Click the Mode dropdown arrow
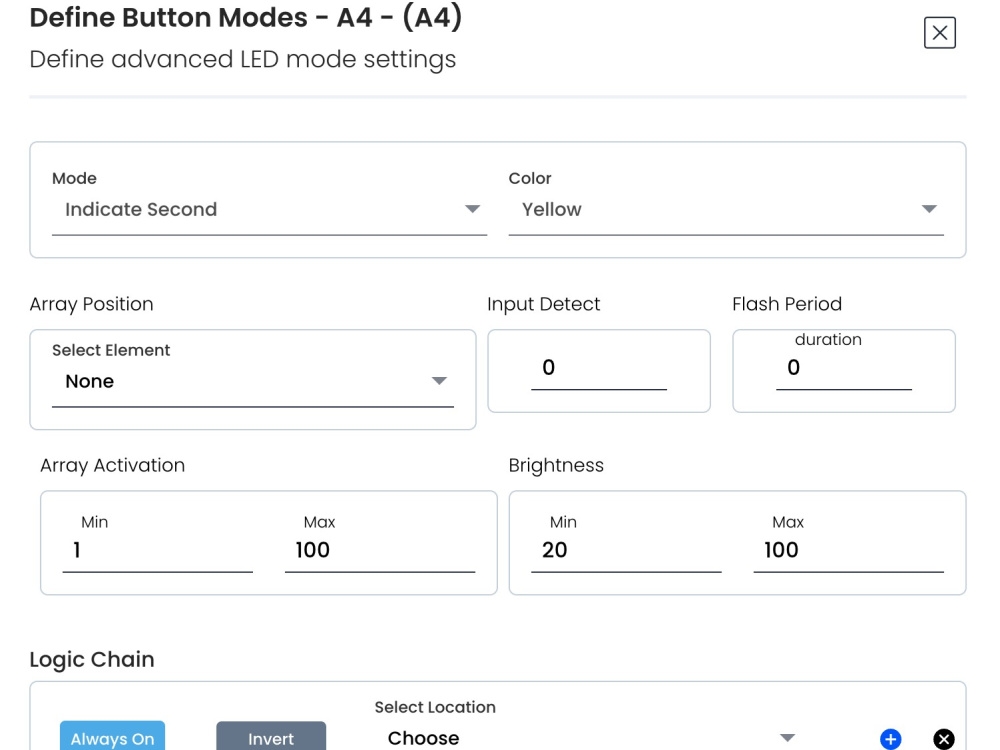The width and height of the screenshot is (1000, 750). click(x=474, y=209)
